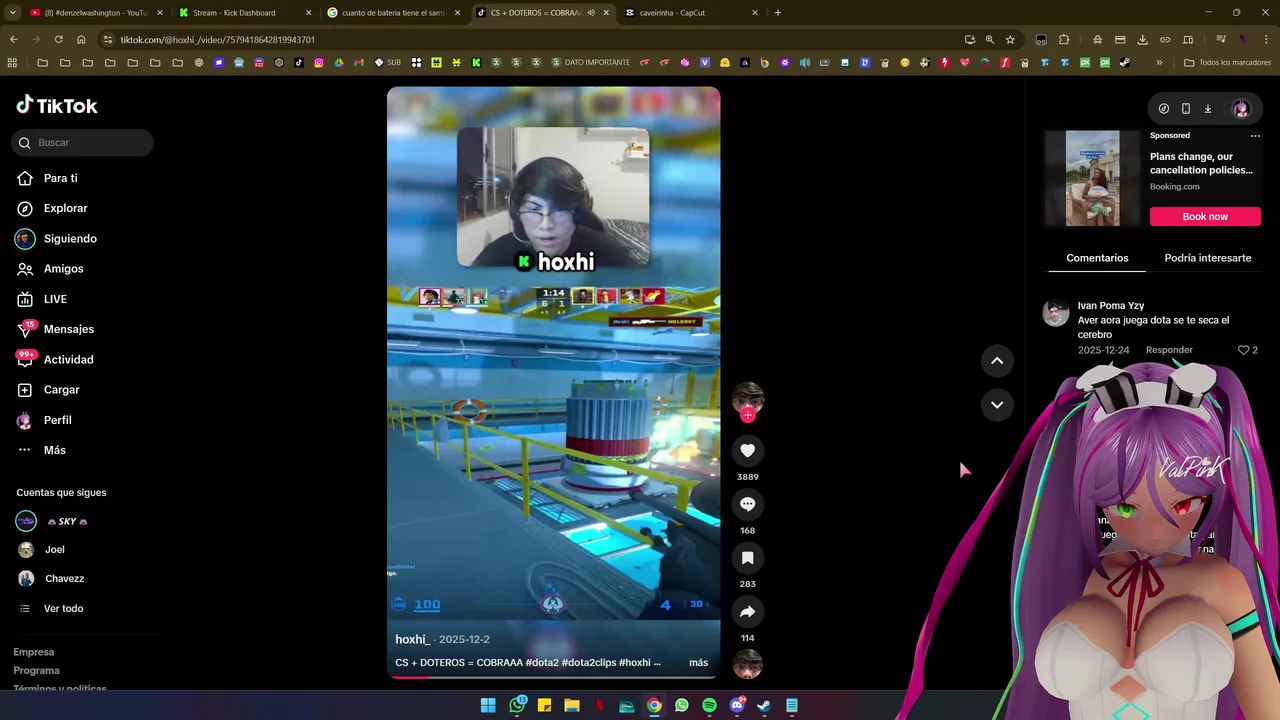Open the phone app icon in header

click(1186, 109)
